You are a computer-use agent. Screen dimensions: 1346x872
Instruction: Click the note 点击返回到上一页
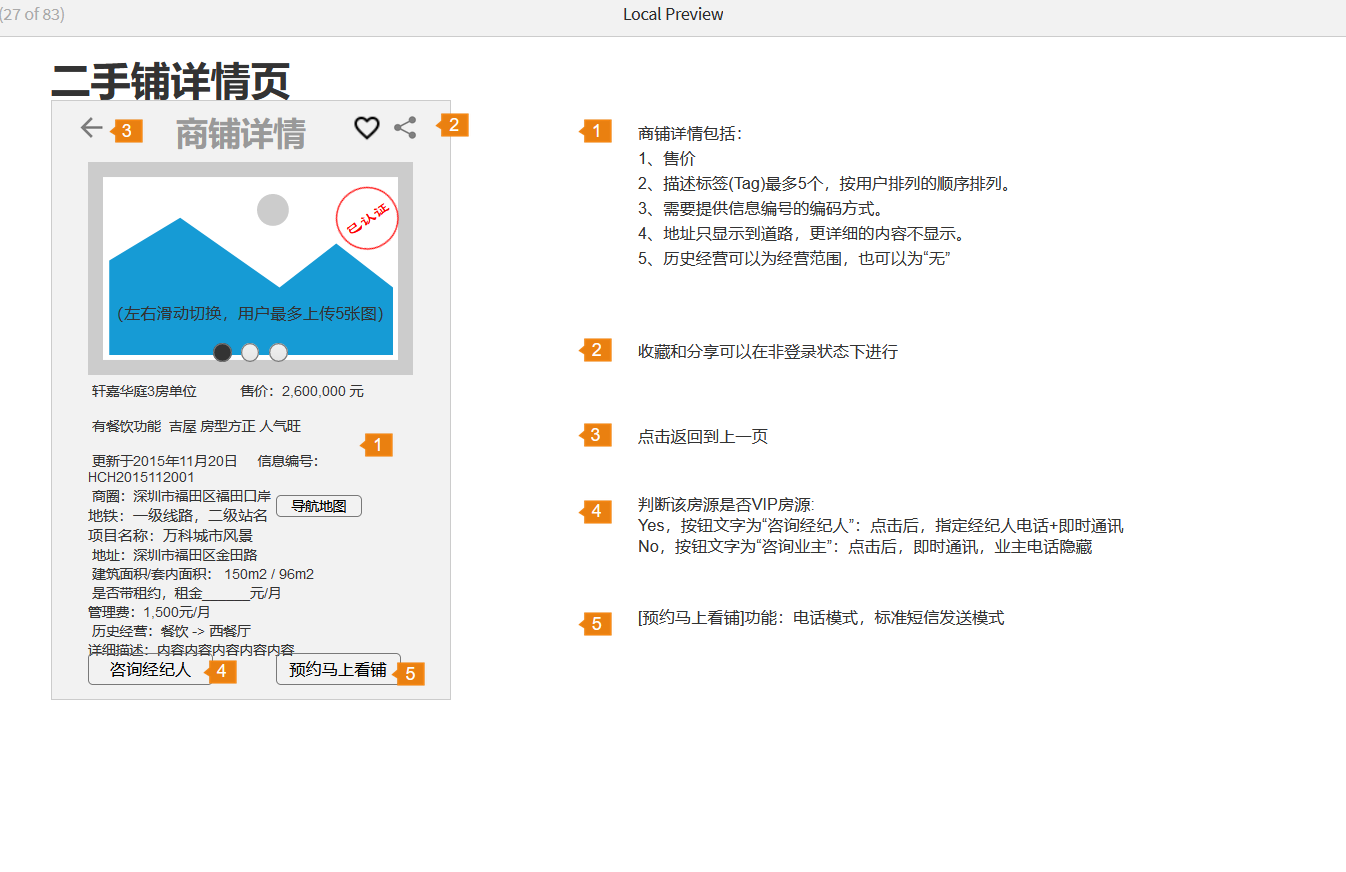(x=703, y=437)
